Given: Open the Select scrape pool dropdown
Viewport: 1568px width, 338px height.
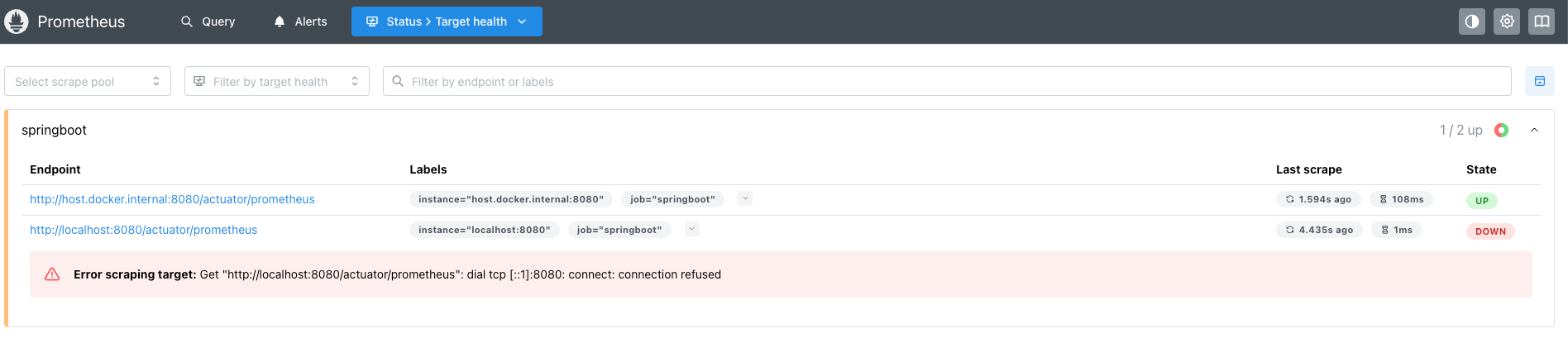Looking at the screenshot, I should click(88, 81).
